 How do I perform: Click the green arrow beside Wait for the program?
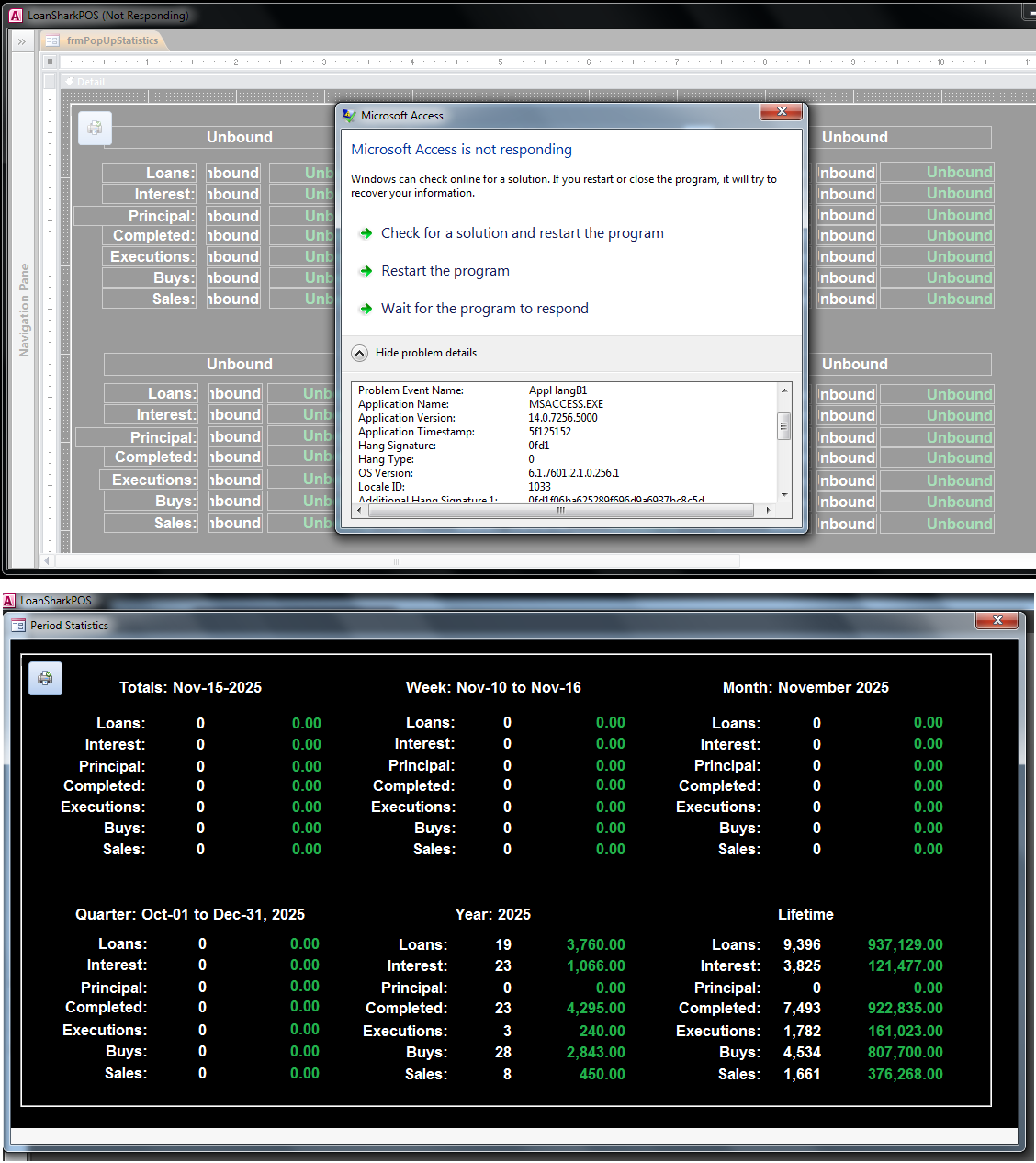(x=366, y=309)
